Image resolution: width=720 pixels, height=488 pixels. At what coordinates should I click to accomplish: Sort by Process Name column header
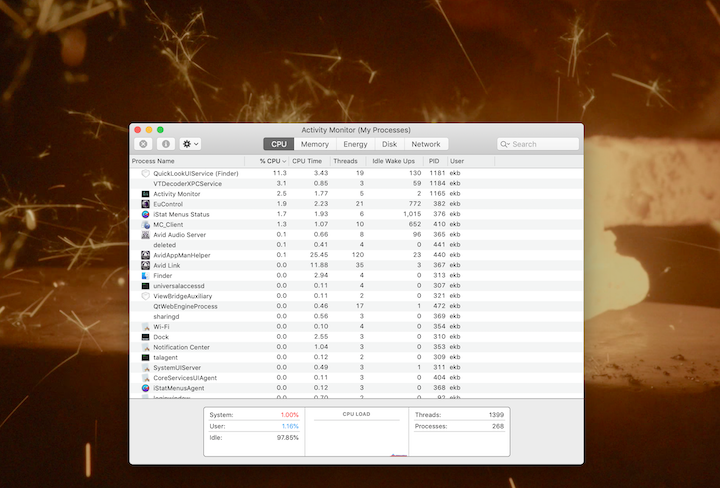(x=187, y=161)
